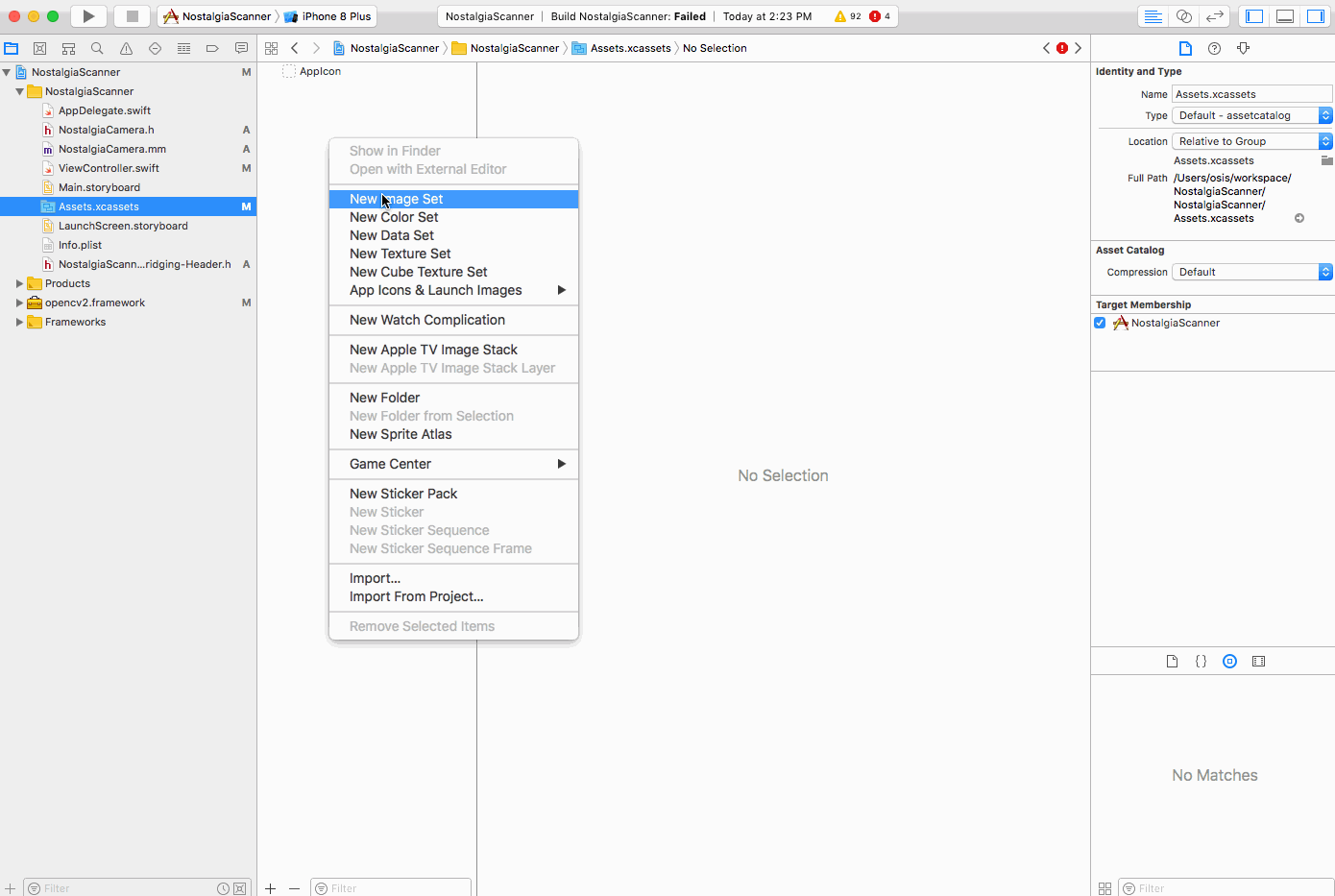Choose New Sprite Atlas
The height and width of the screenshot is (896, 1335).
[453, 434]
